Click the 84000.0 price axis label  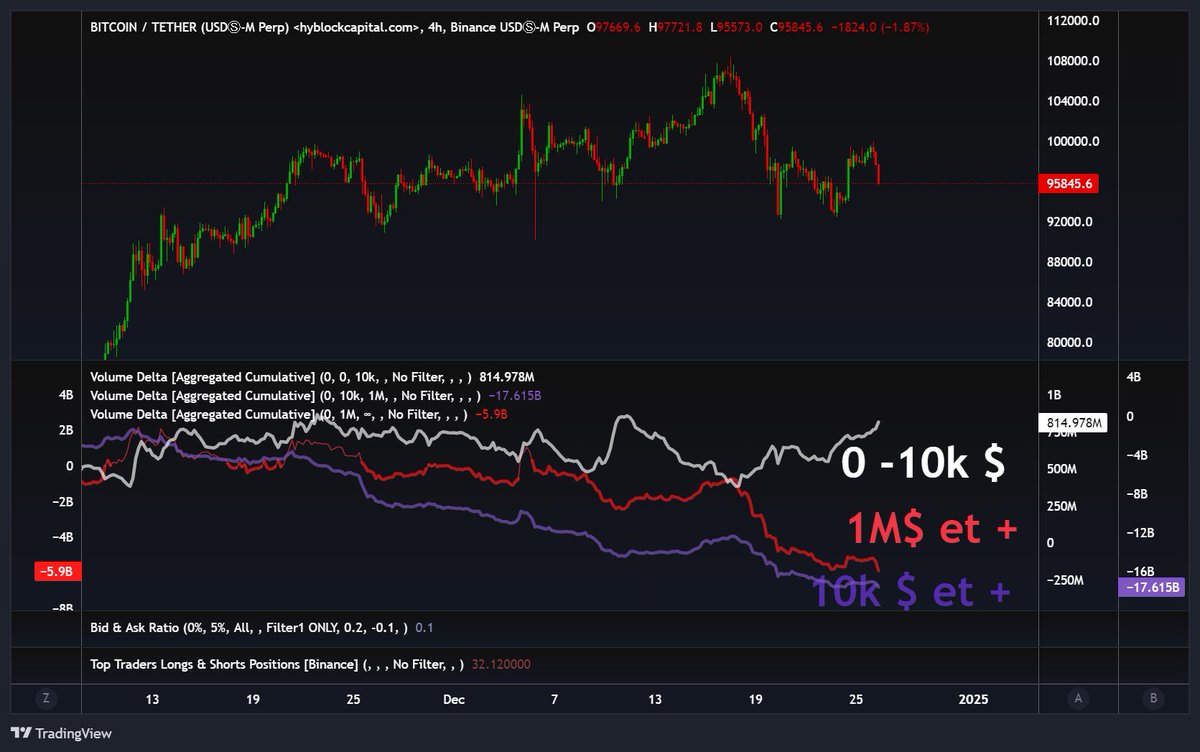tap(1068, 302)
